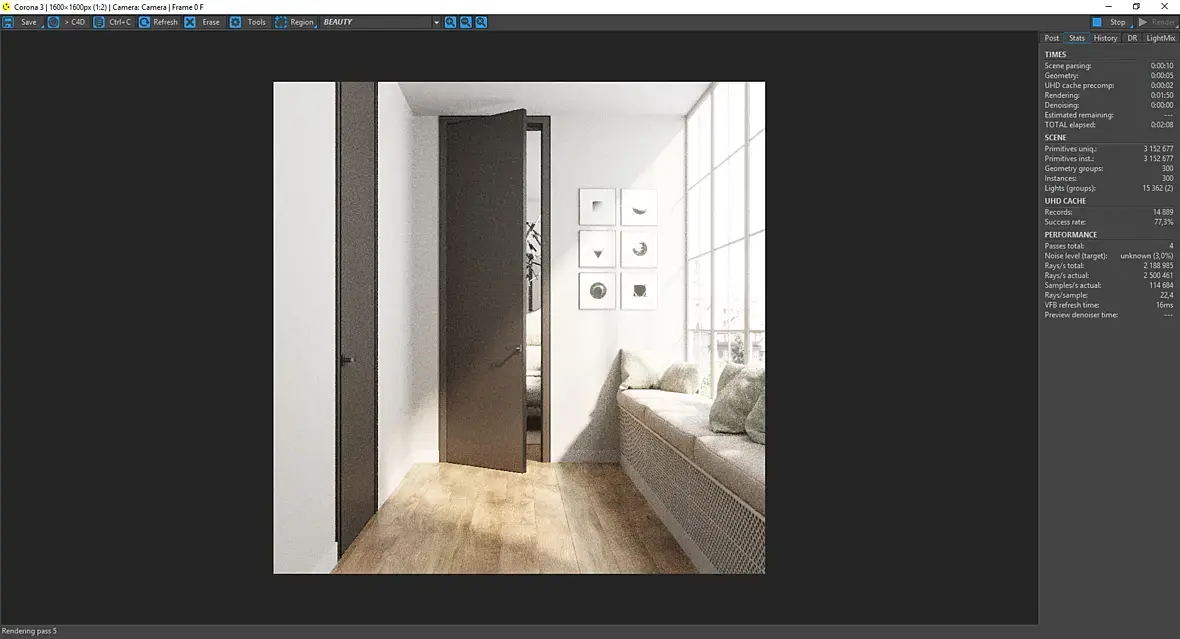Click the 'Primitives inst.' row
The height and width of the screenshot is (639, 1180).
(x=1109, y=159)
